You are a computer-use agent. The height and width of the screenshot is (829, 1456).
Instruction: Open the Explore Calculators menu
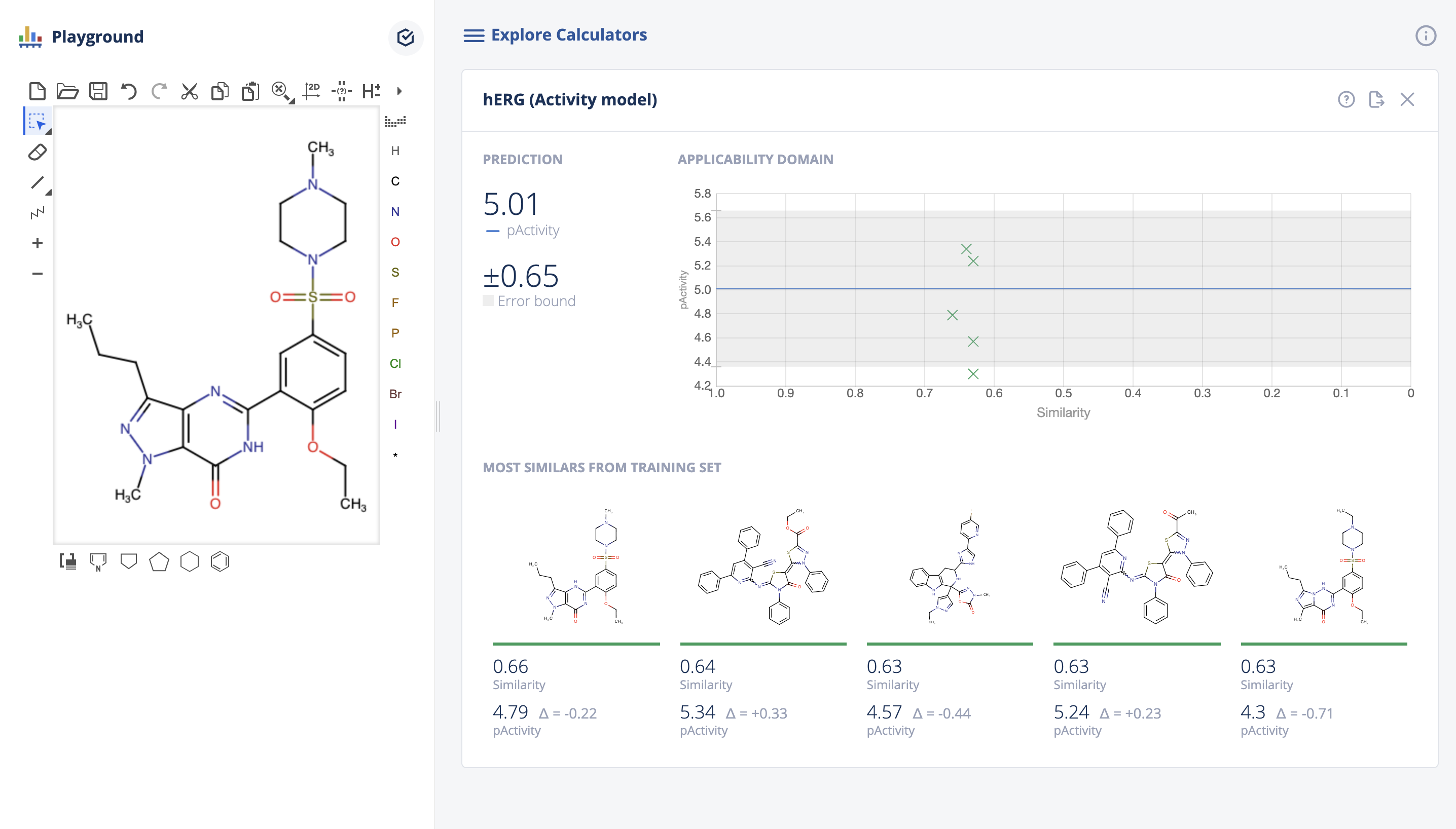pyautogui.click(x=474, y=35)
